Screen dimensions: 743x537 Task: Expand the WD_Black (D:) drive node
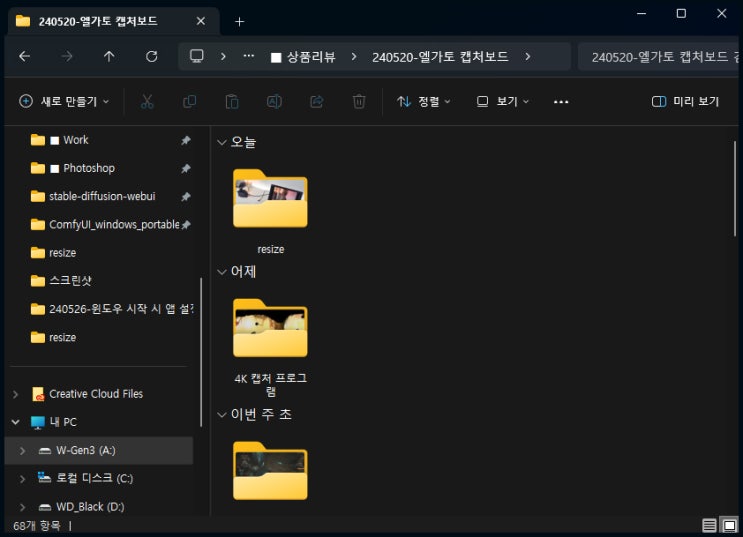22,507
